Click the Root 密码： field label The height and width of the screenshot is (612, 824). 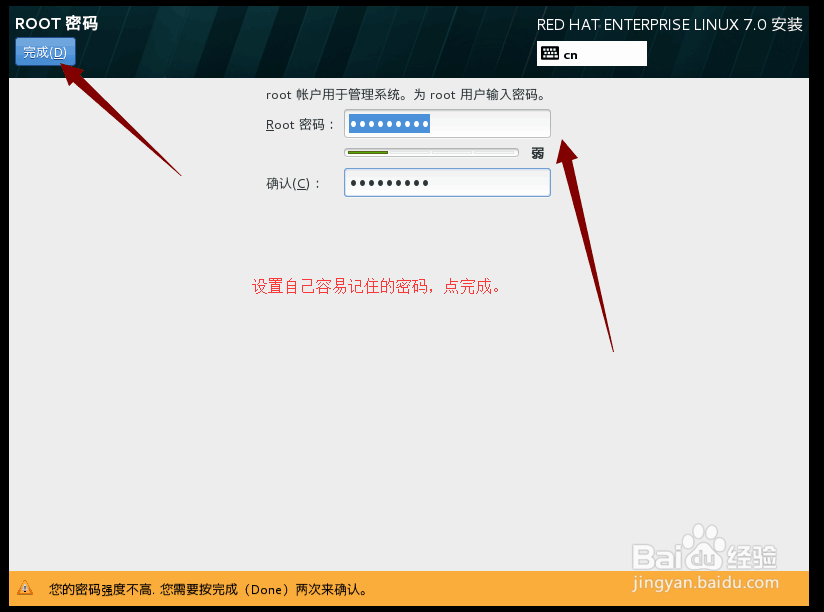[x=300, y=125]
